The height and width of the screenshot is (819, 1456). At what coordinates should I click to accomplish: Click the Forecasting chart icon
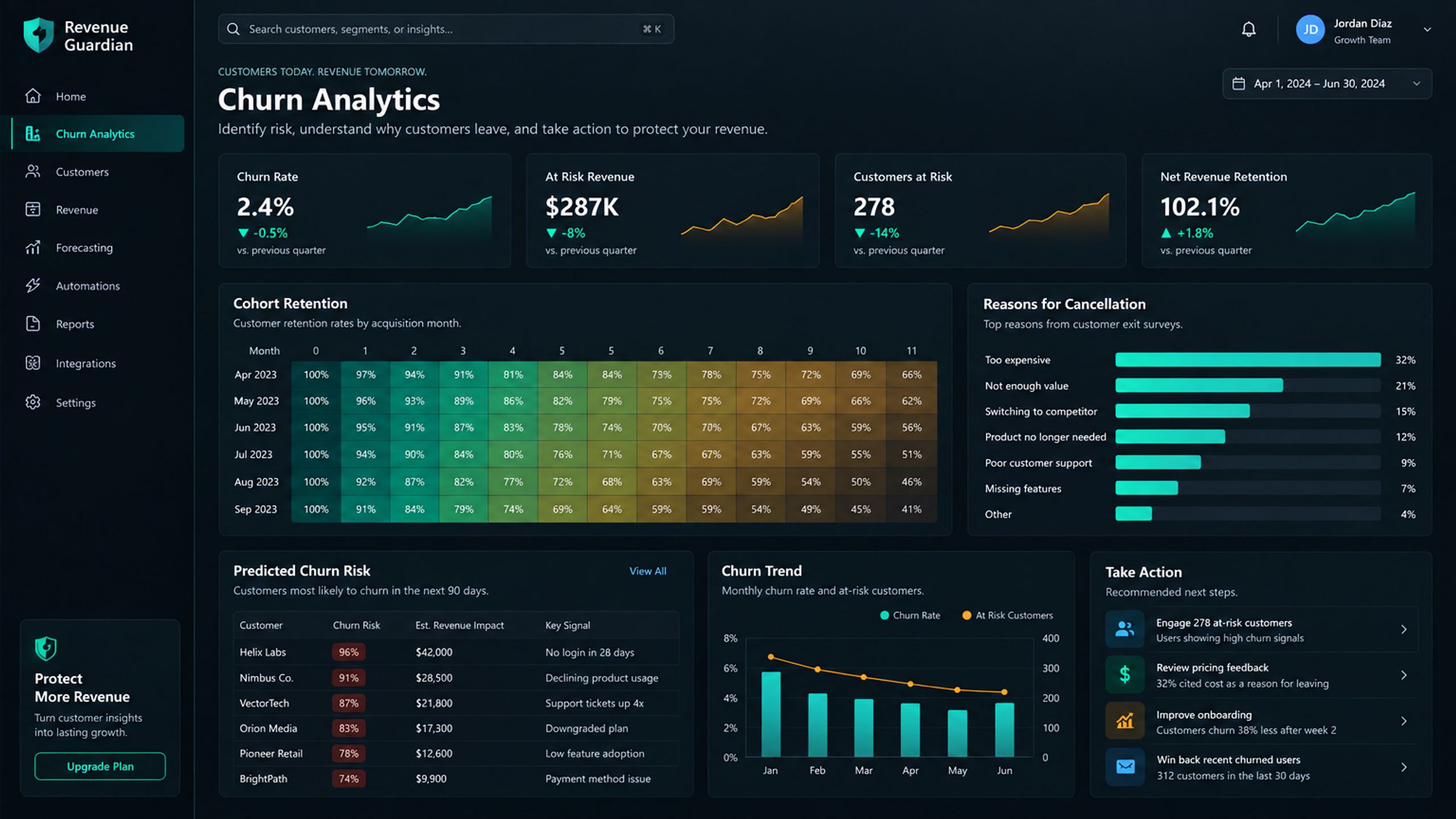coord(33,247)
